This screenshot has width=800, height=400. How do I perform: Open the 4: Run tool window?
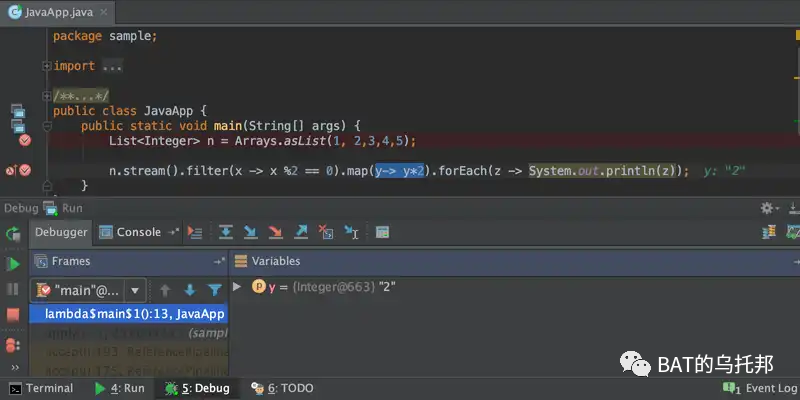120,389
